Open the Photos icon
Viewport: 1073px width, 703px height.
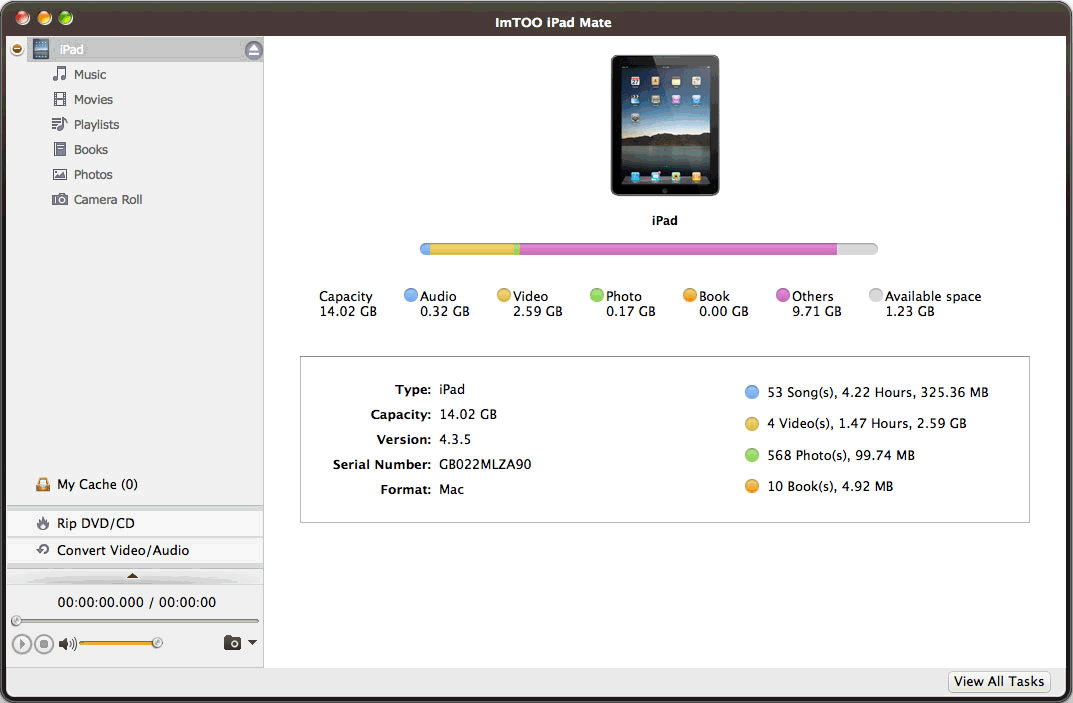pos(60,175)
